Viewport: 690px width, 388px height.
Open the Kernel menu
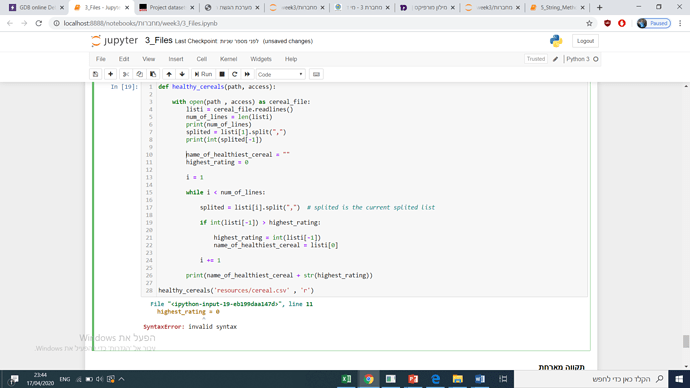coord(228,59)
